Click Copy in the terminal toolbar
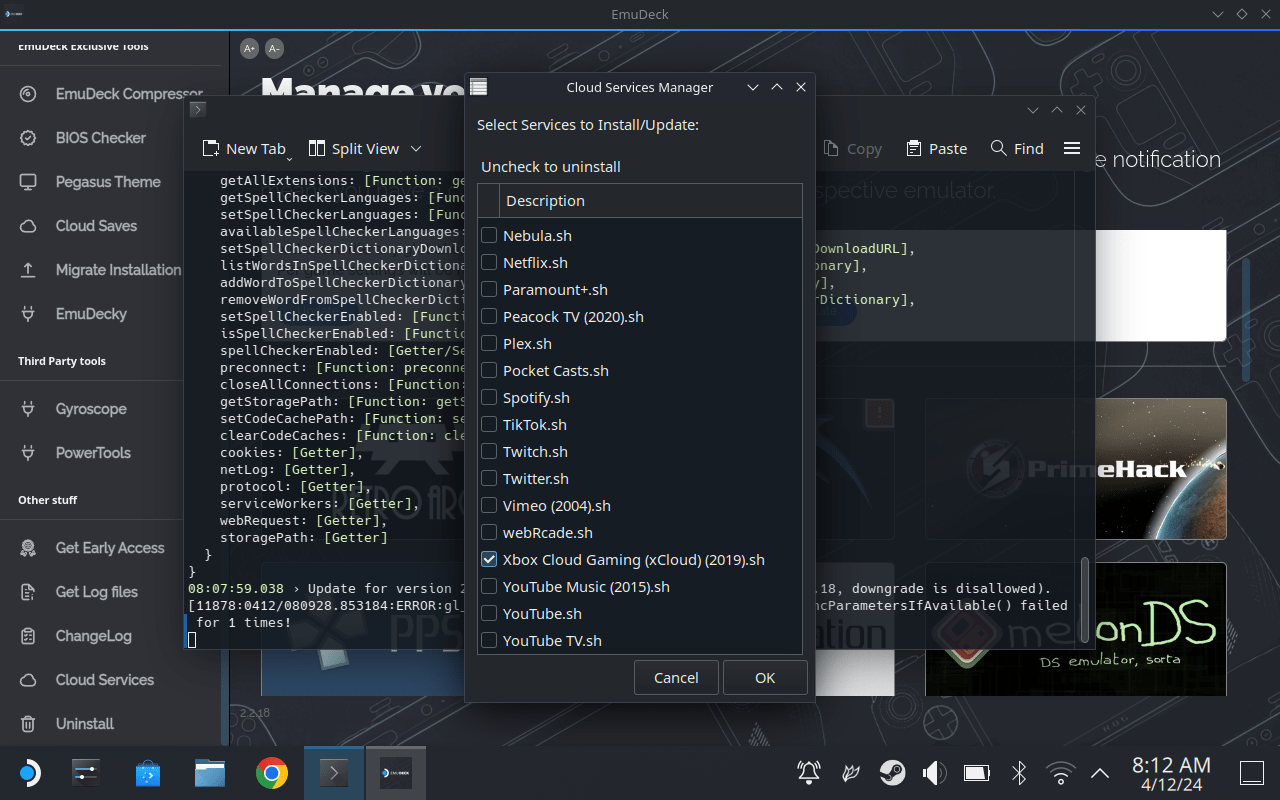This screenshot has height=800, width=1280. coord(852,148)
